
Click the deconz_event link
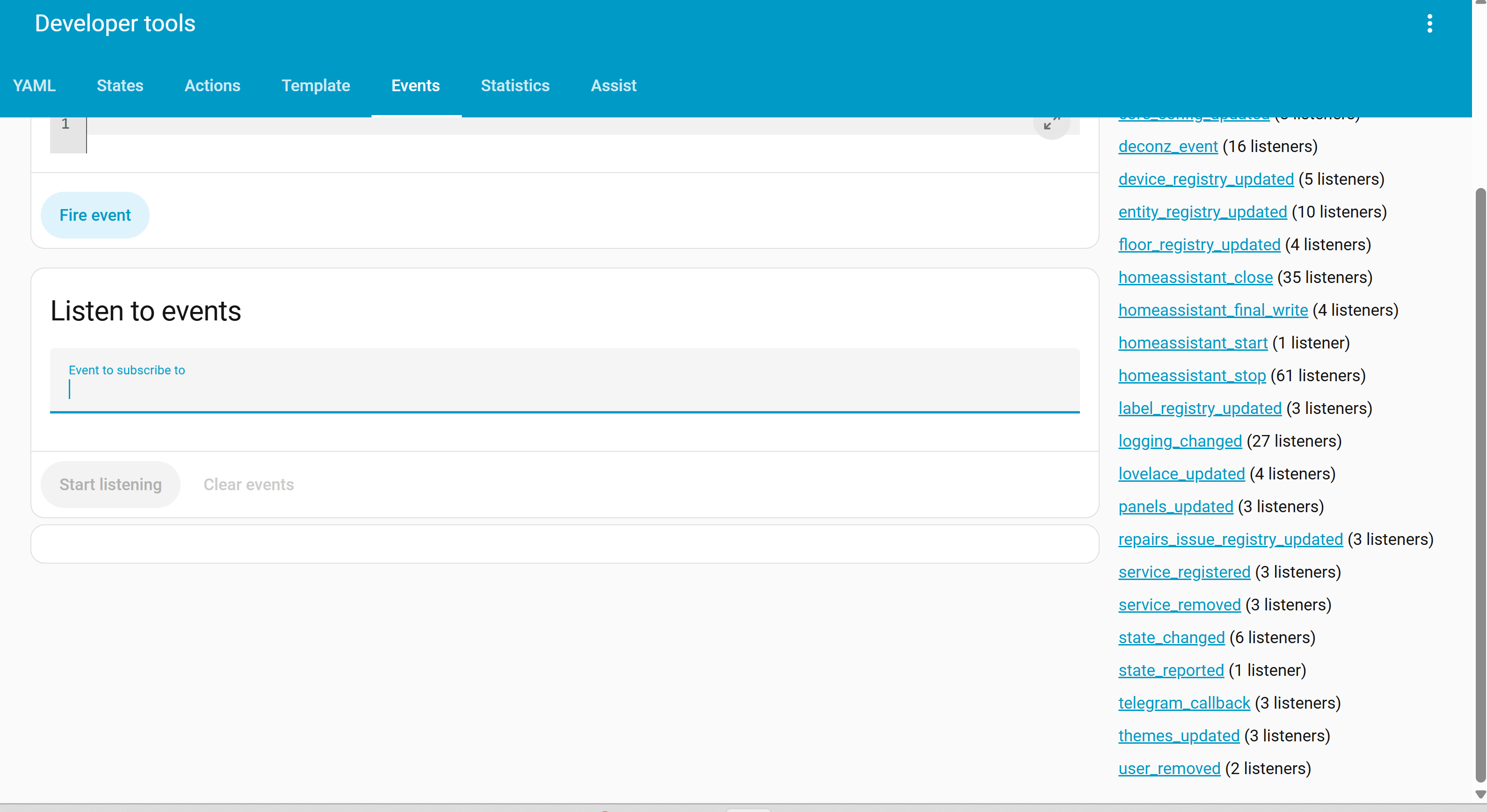pyautogui.click(x=1167, y=146)
